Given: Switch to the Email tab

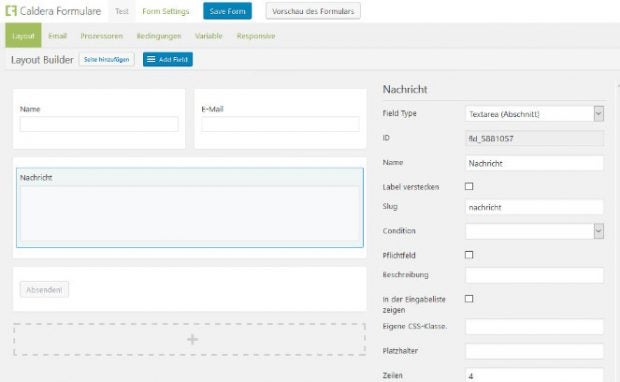Looking at the screenshot, I should [57, 36].
